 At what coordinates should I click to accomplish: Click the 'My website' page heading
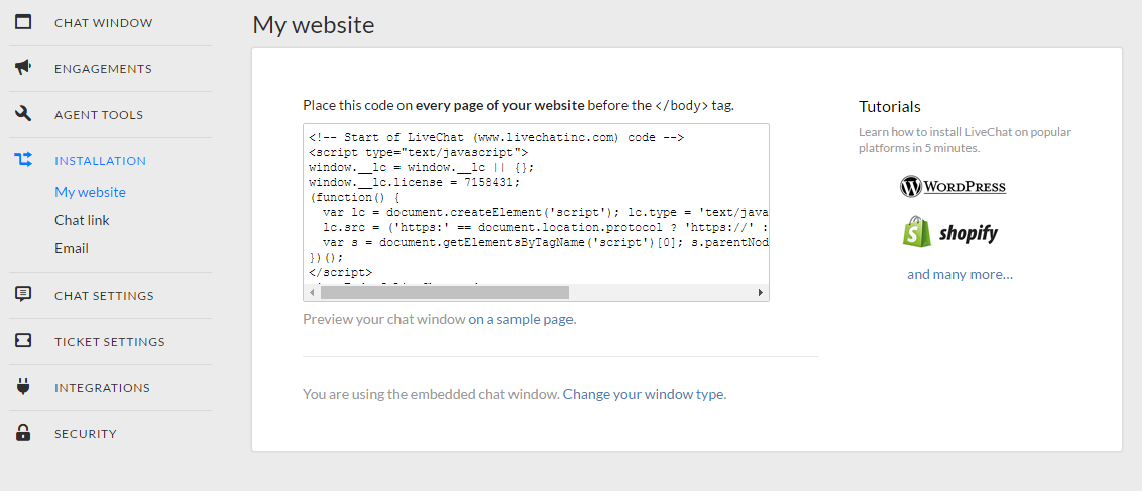313,25
